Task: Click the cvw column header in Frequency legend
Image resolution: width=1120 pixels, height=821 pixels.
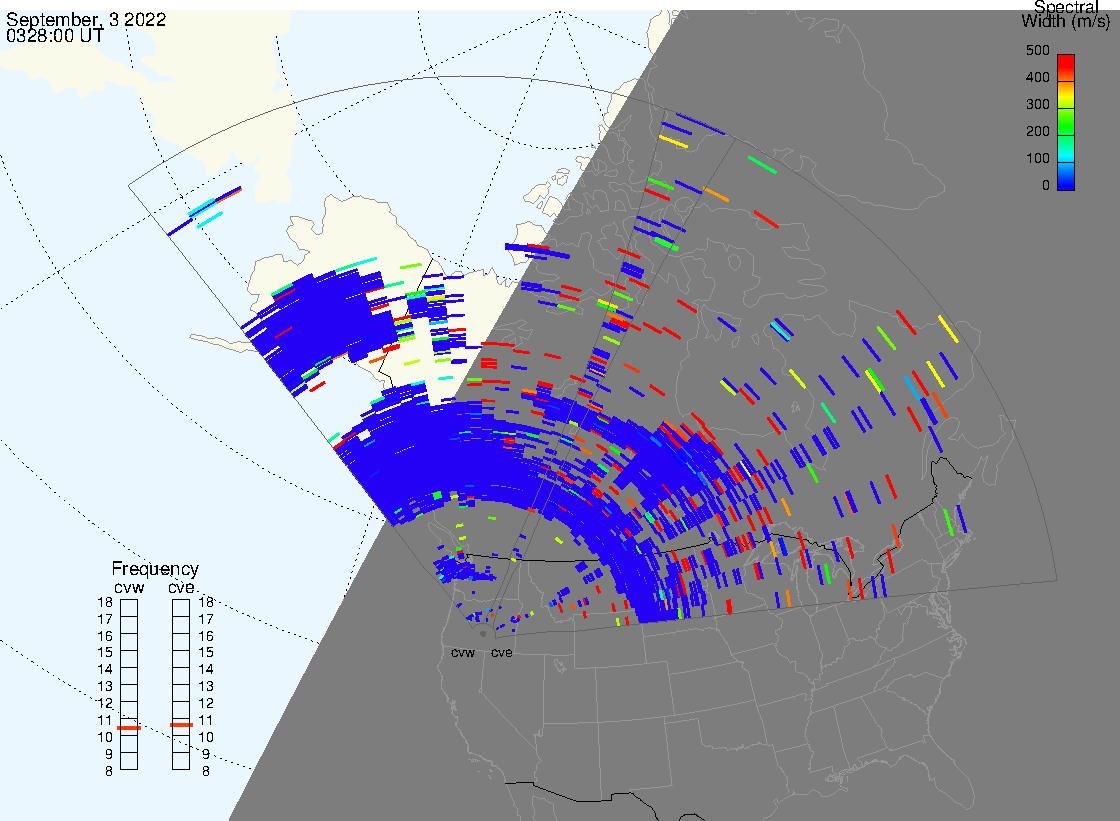Action: point(129,588)
